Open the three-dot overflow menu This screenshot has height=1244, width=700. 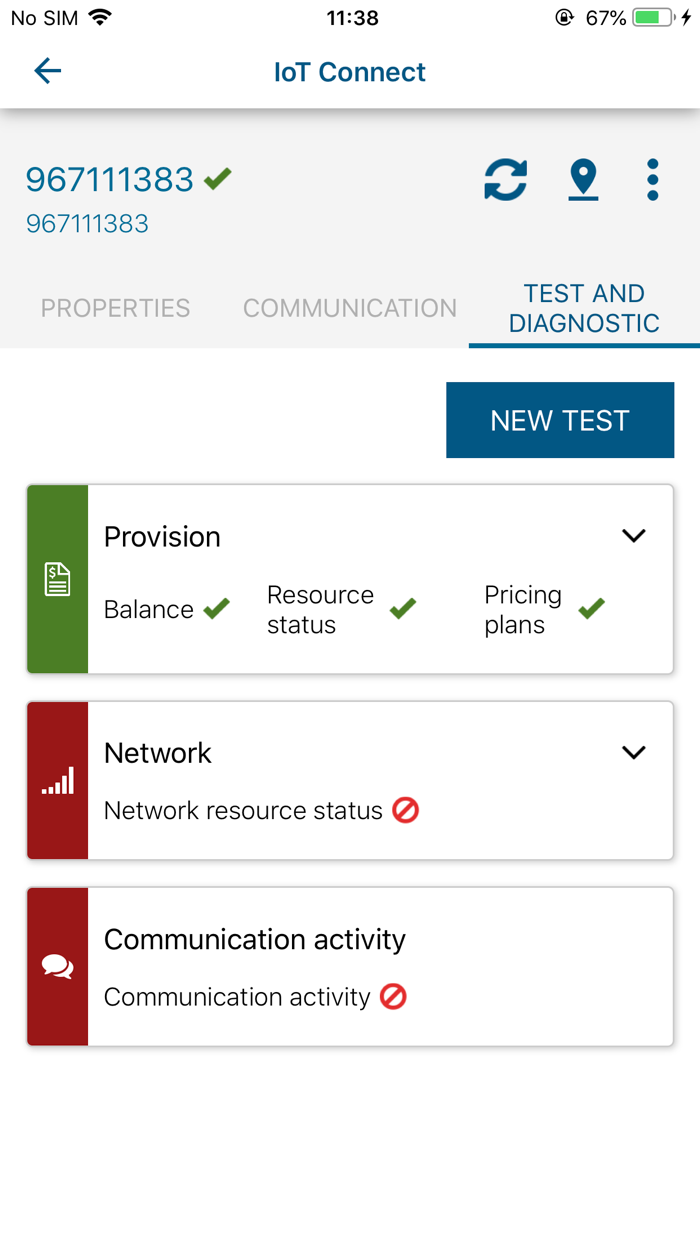coord(652,180)
